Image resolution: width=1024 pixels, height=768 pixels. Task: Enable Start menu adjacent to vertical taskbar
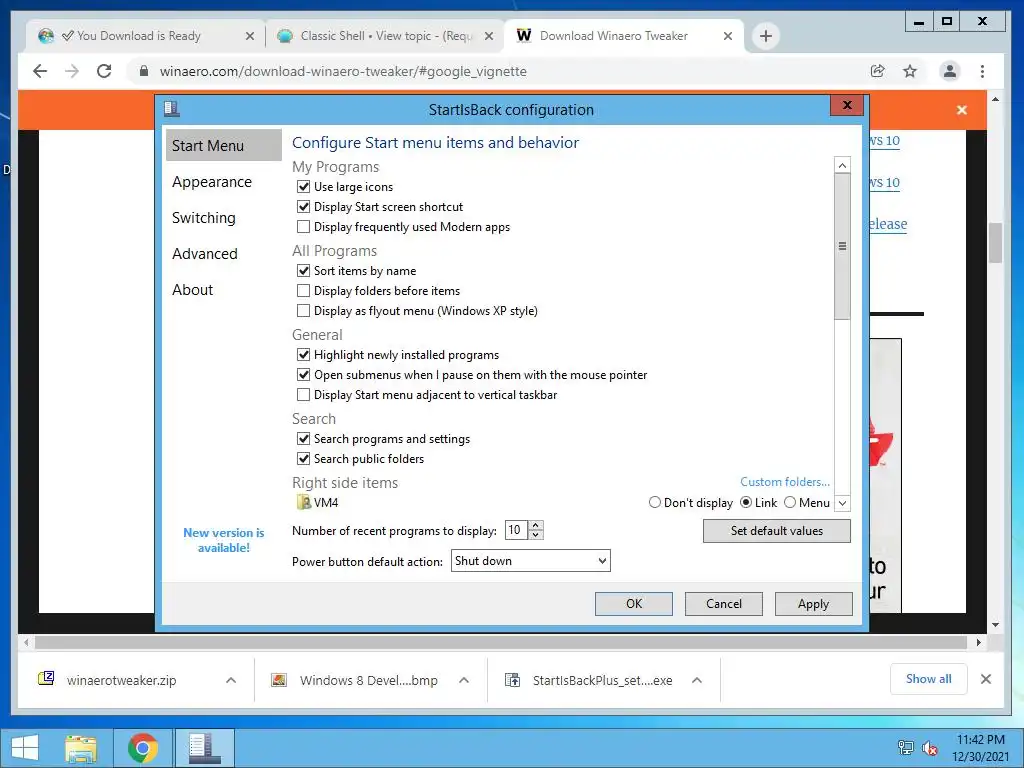point(303,394)
